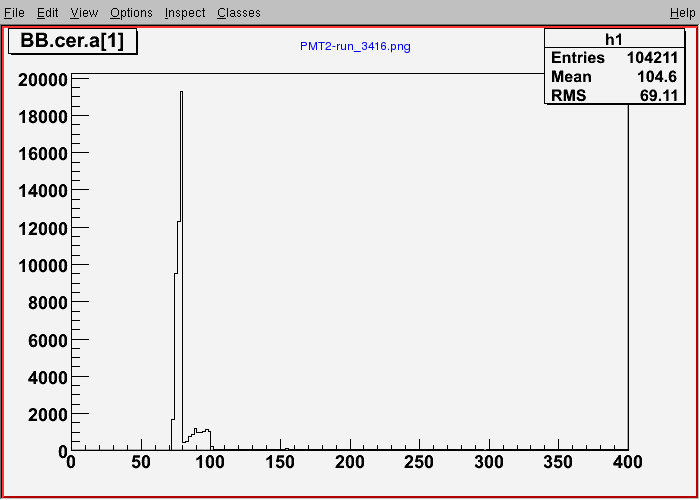Click the PMT2-run_3416.png label

click(x=355, y=46)
